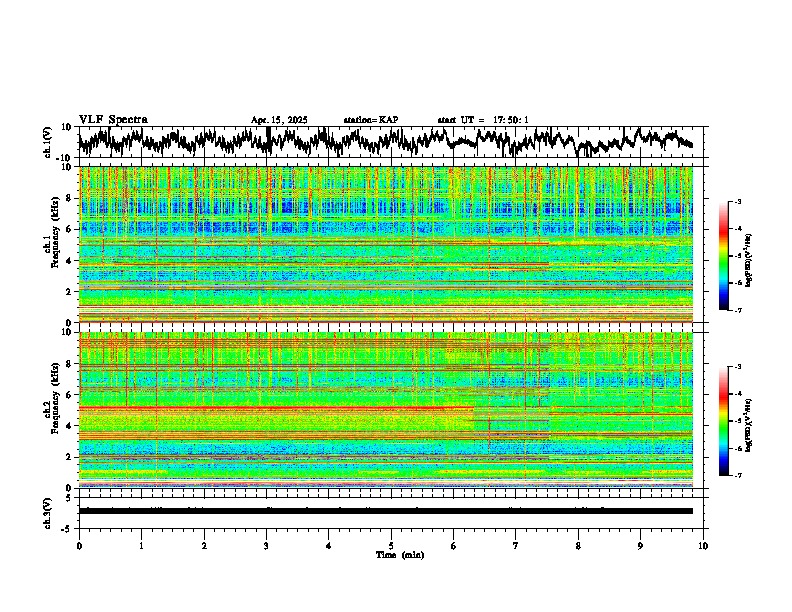Click the "VLF Spectra" title text
The width and height of the screenshot is (792, 612).
113,120
